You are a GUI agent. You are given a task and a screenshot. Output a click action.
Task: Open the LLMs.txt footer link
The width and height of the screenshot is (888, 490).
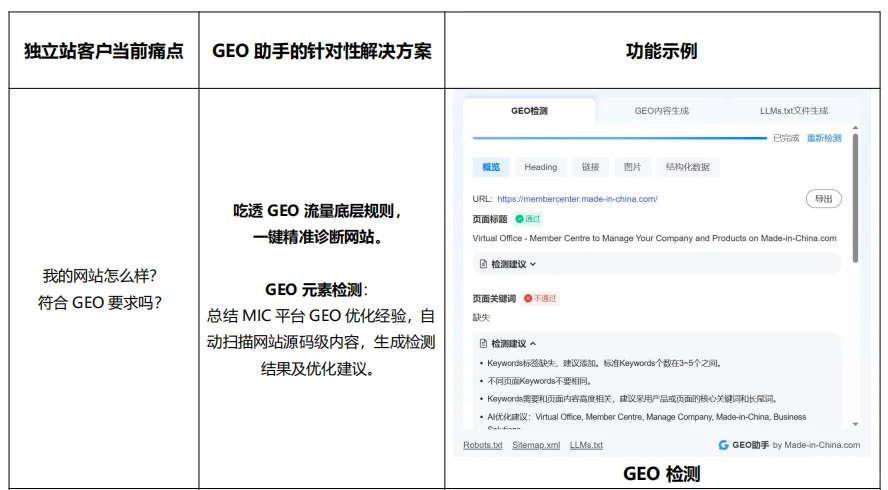586,445
